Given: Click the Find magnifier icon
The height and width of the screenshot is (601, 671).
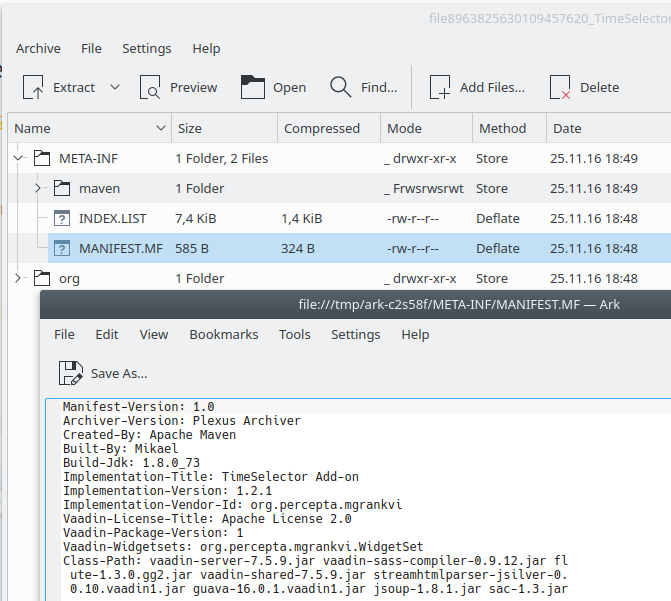Looking at the screenshot, I should [x=341, y=87].
